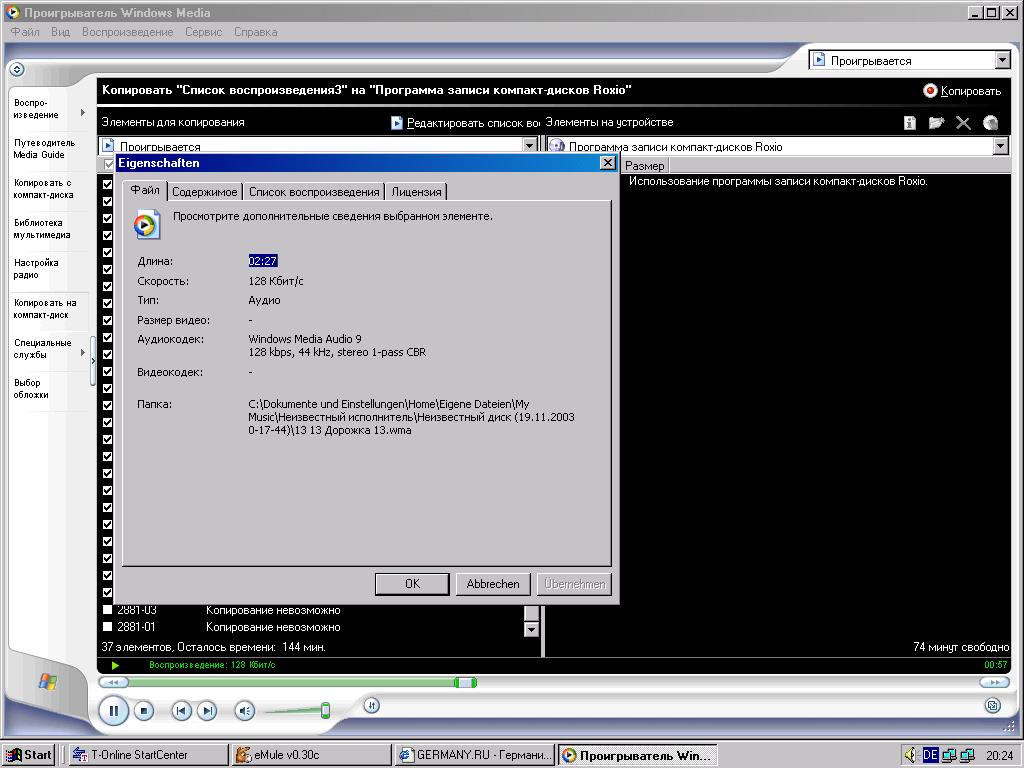Check the 2881-01 item checkbox
Image resolution: width=1024 pixels, height=768 pixels.
pyautogui.click(x=108, y=627)
